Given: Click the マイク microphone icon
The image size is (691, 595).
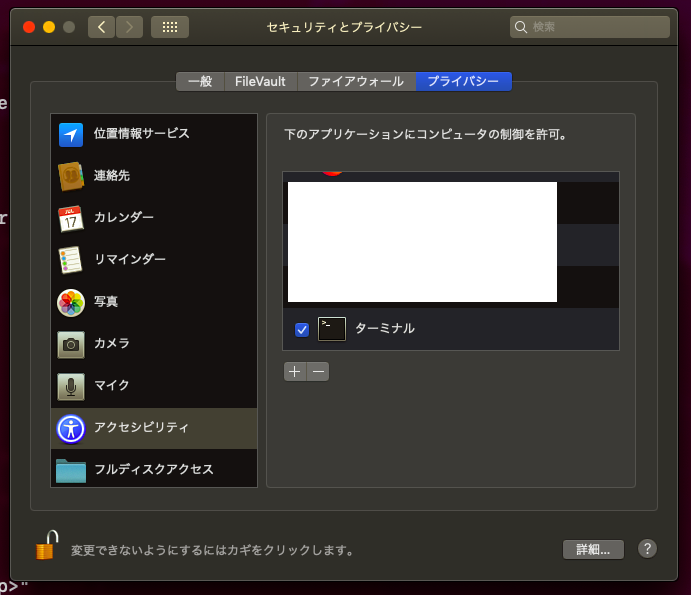Looking at the screenshot, I should pyautogui.click(x=71, y=387).
